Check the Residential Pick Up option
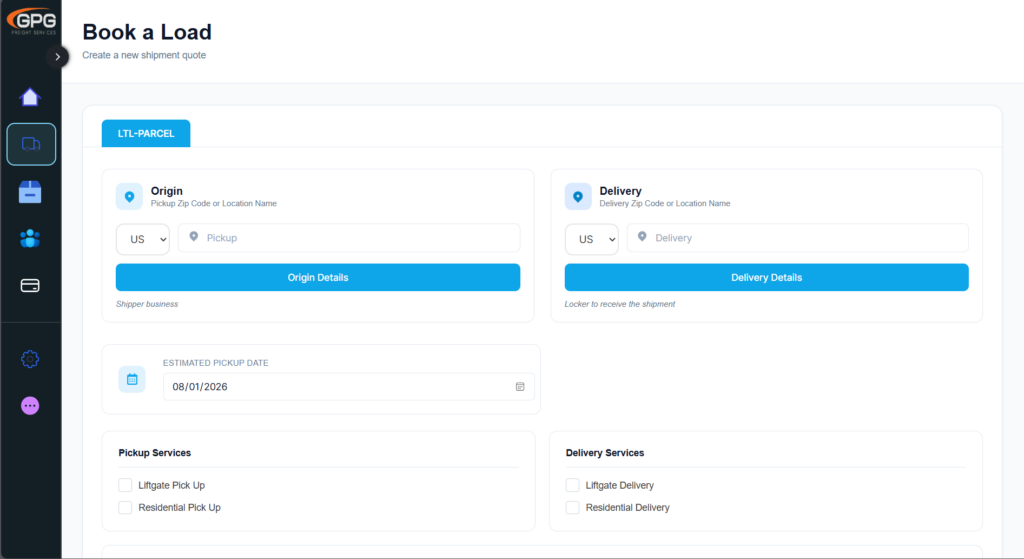 (x=125, y=508)
